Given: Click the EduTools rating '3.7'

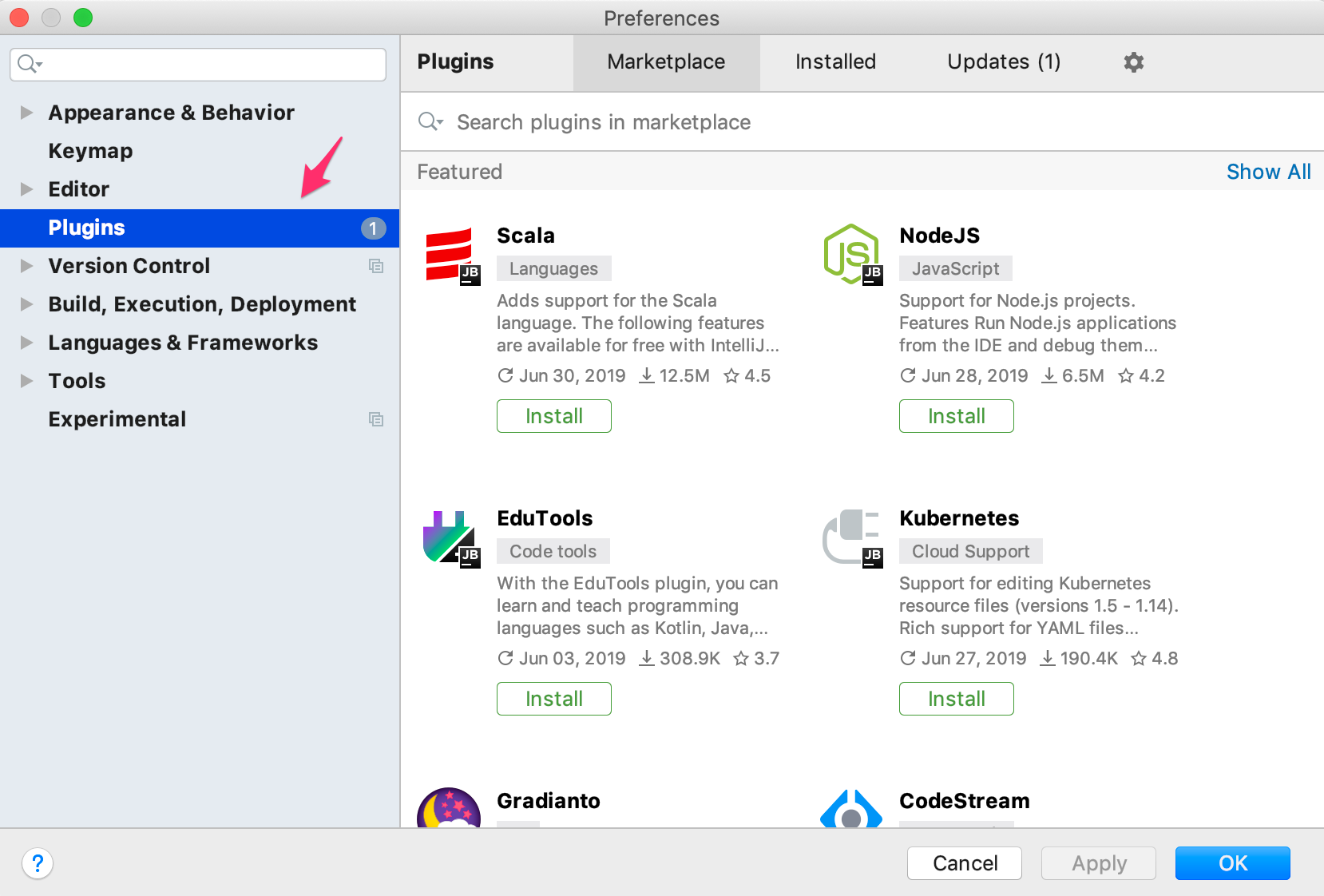Looking at the screenshot, I should pyautogui.click(x=767, y=658).
